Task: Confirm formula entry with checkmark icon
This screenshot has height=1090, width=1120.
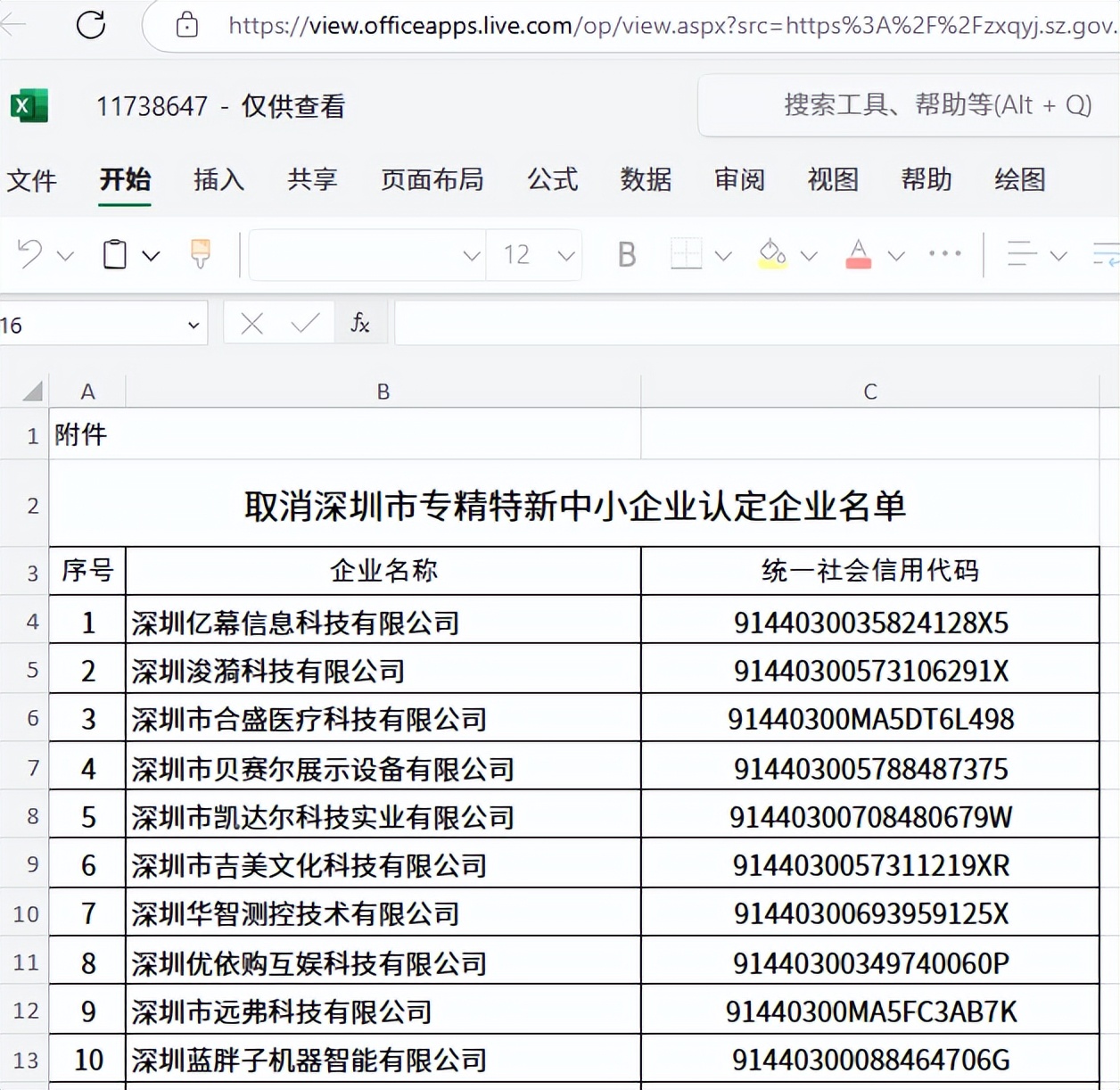Action: tap(305, 323)
